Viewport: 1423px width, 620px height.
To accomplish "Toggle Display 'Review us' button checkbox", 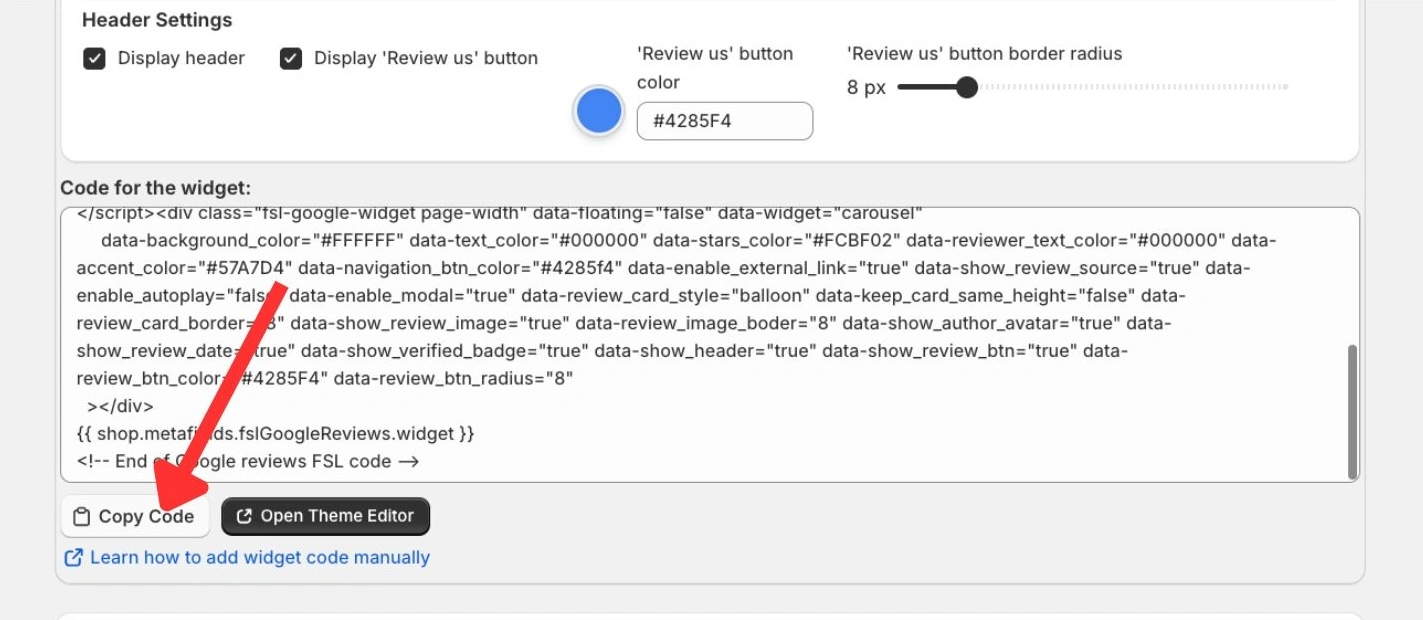I will coord(291,59).
